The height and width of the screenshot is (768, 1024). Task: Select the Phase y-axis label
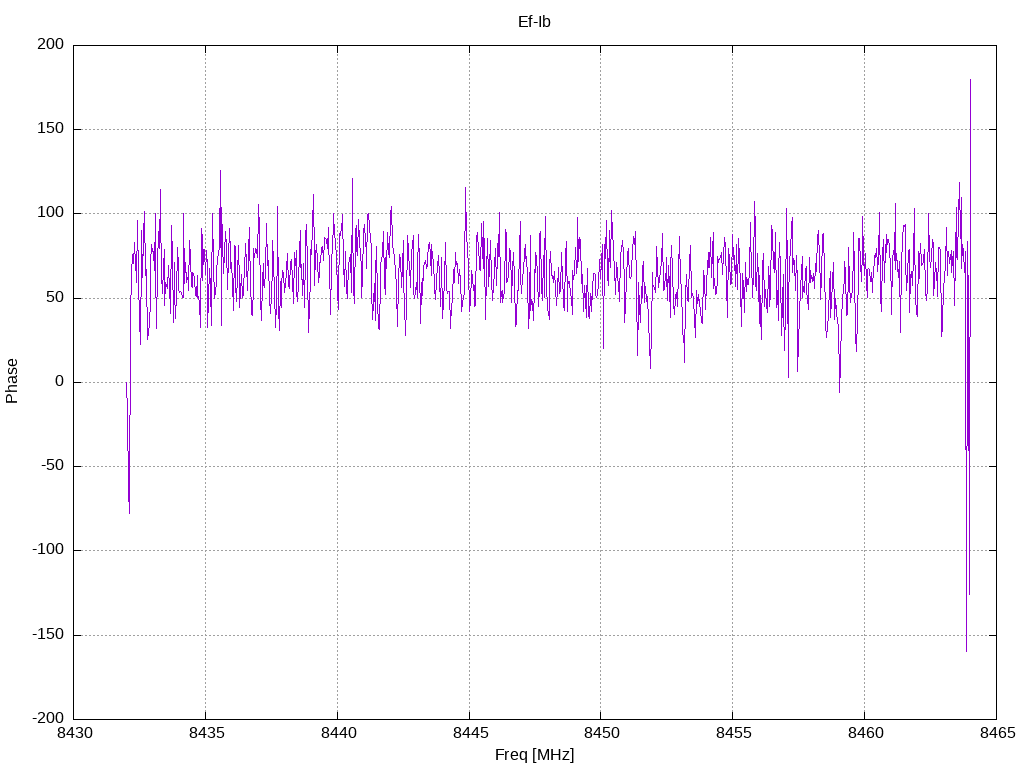[x=12, y=381]
